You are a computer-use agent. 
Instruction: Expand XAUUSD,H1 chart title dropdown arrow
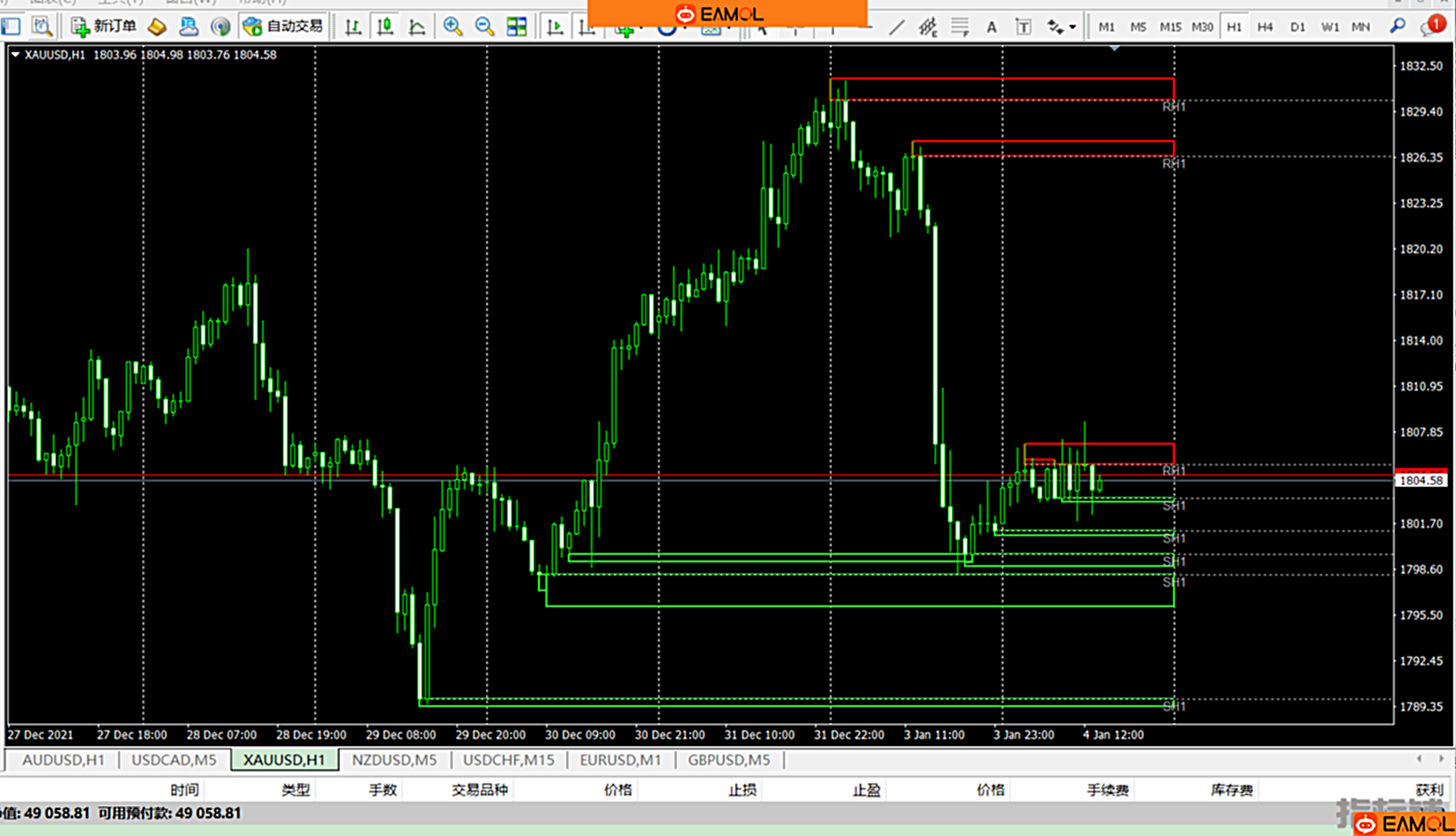click(x=15, y=55)
